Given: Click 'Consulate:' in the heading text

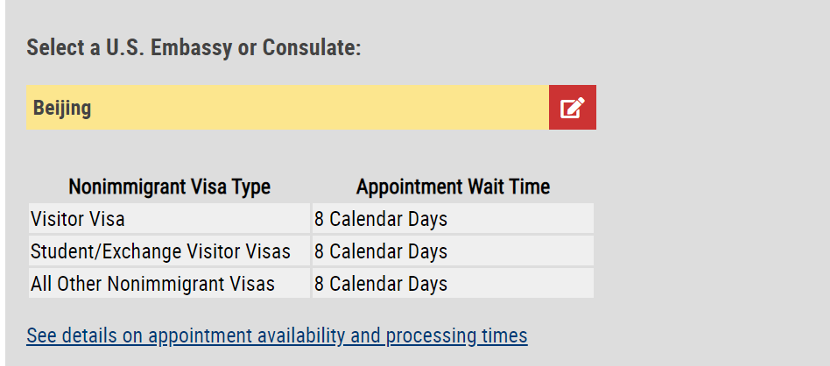Looking at the screenshot, I should [x=312, y=48].
